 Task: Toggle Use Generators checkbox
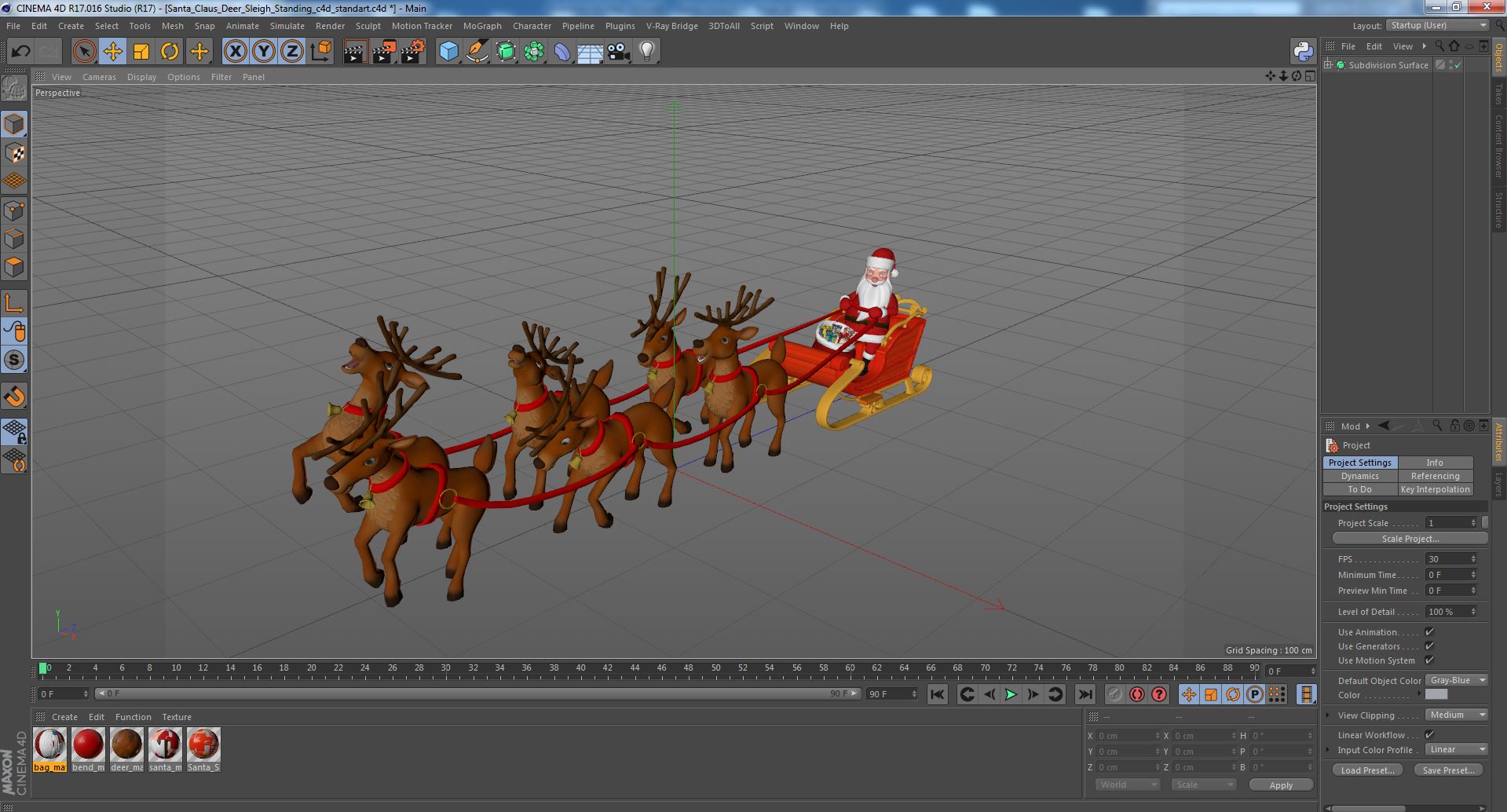pos(1429,646)
